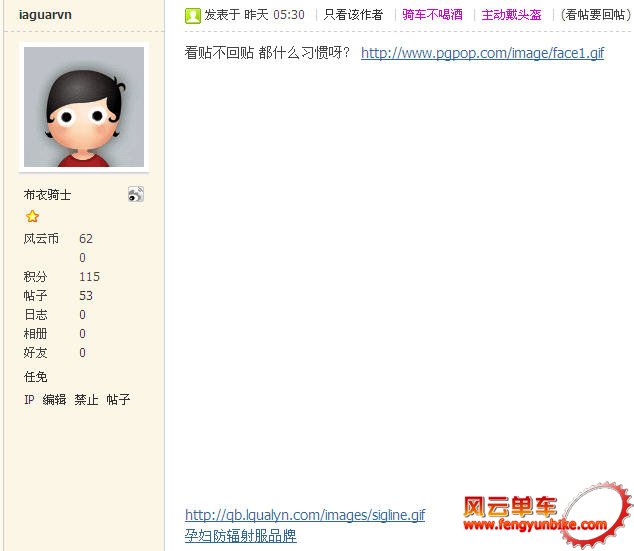The image size is (634, 551).
Task: Open the 好友 count value
Action: tap(82, 353)
